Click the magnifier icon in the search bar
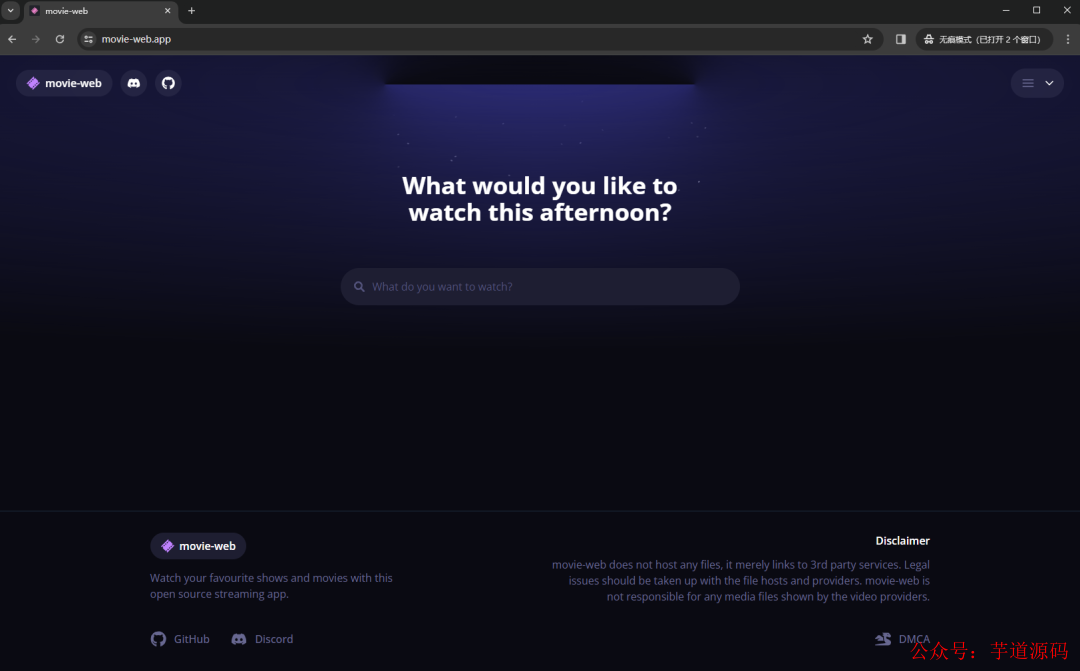The width and height of the screenshot is (1080, 671). pos(359,287)
